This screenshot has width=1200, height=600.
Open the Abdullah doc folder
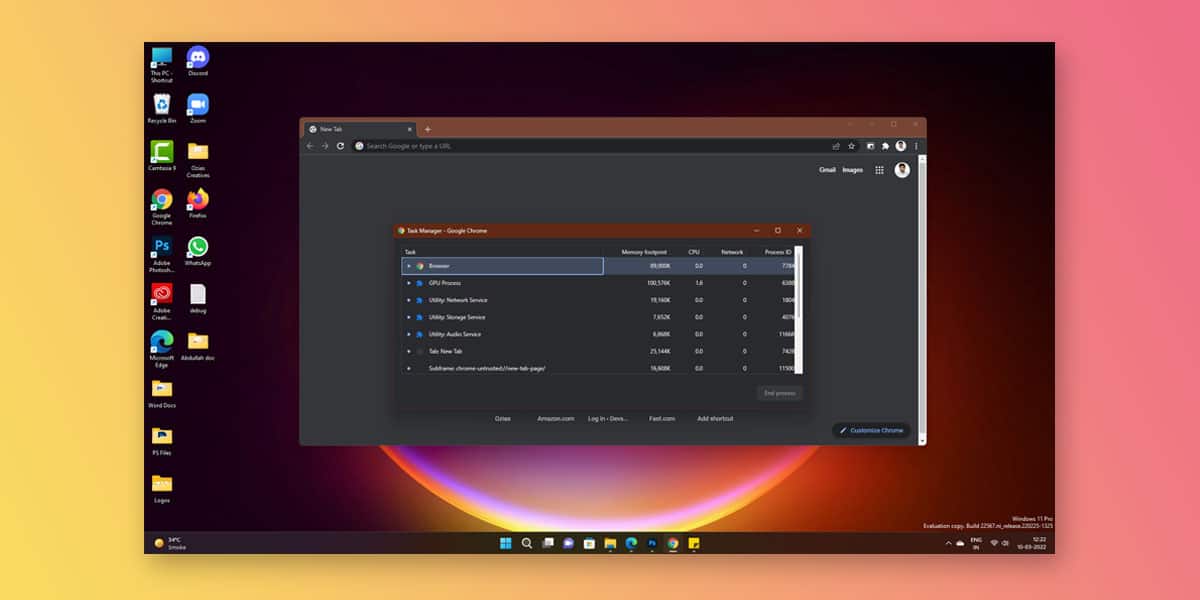pos(198,345)
